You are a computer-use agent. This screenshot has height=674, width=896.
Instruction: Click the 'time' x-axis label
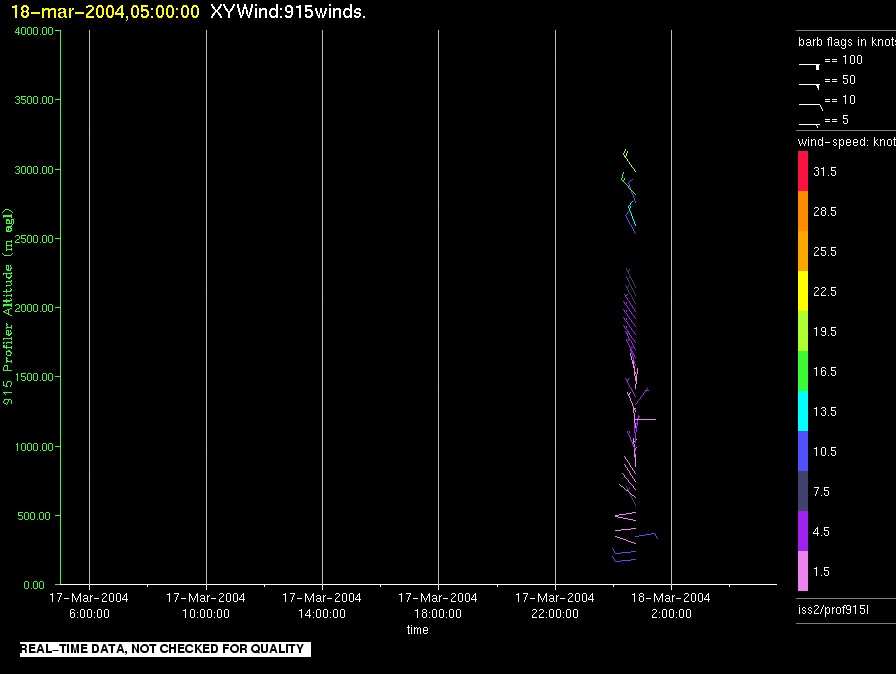click(418, 629)
